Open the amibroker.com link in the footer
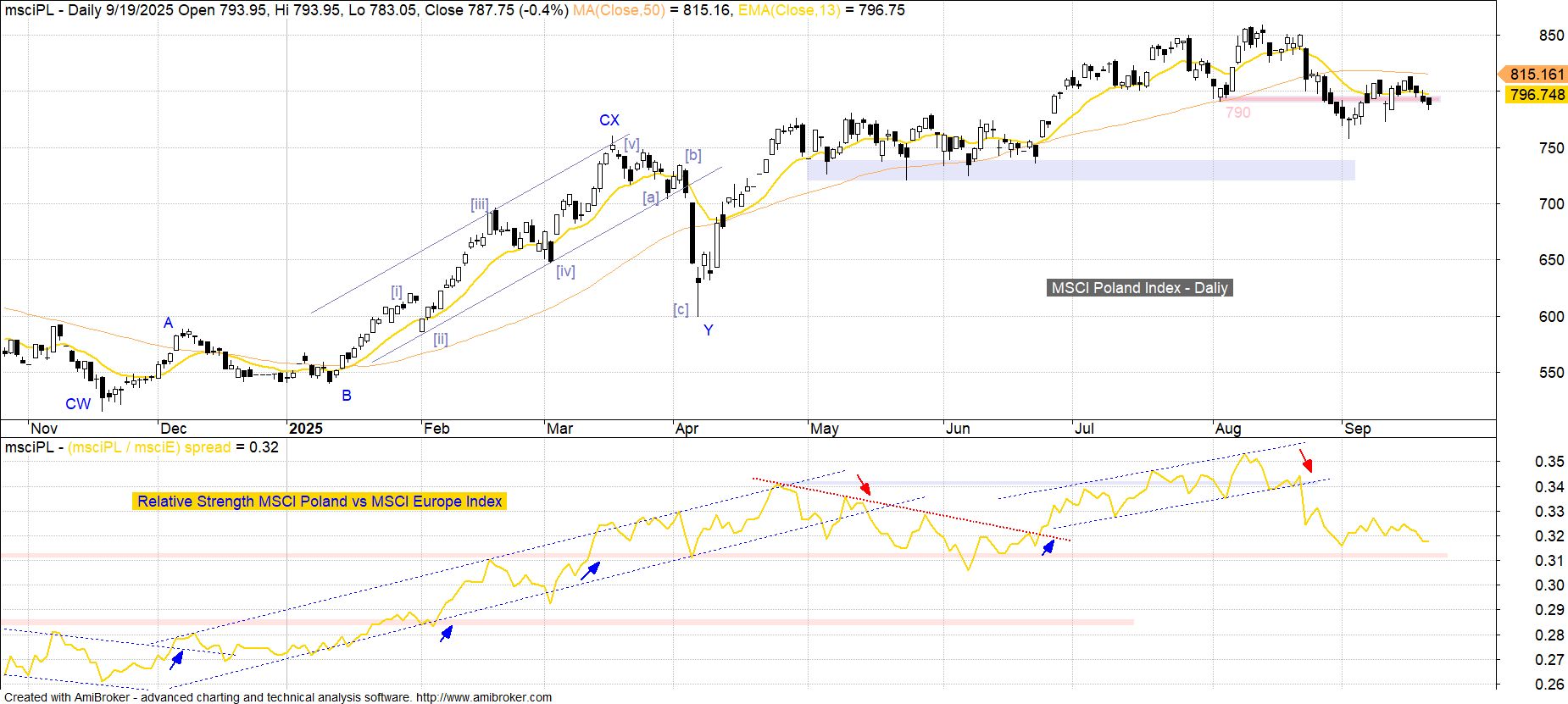Screen dimensions: 1568x704 [485, 697]
